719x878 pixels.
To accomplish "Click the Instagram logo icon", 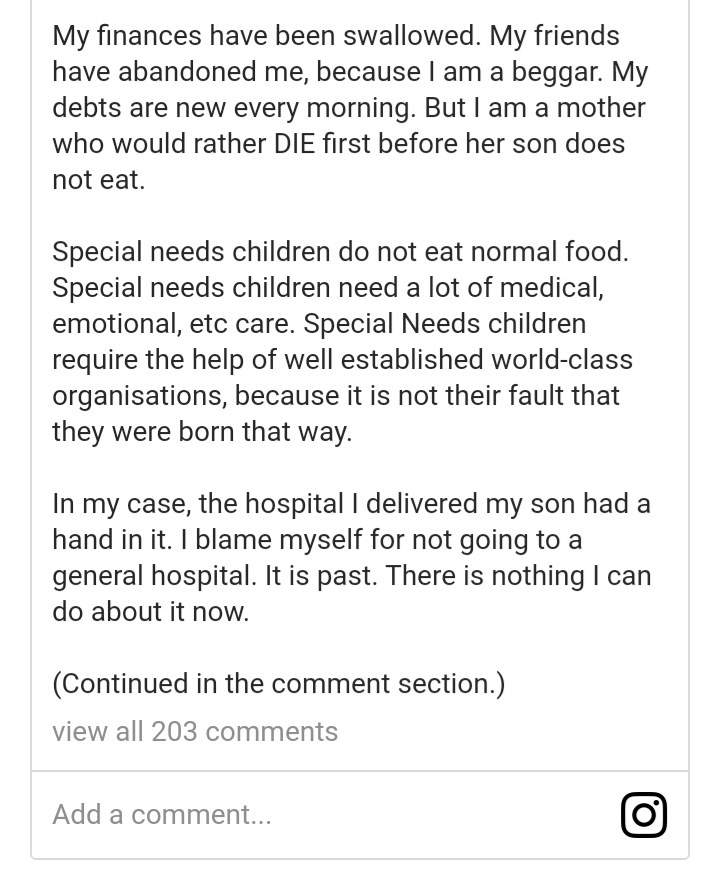I will click(644, 815).
